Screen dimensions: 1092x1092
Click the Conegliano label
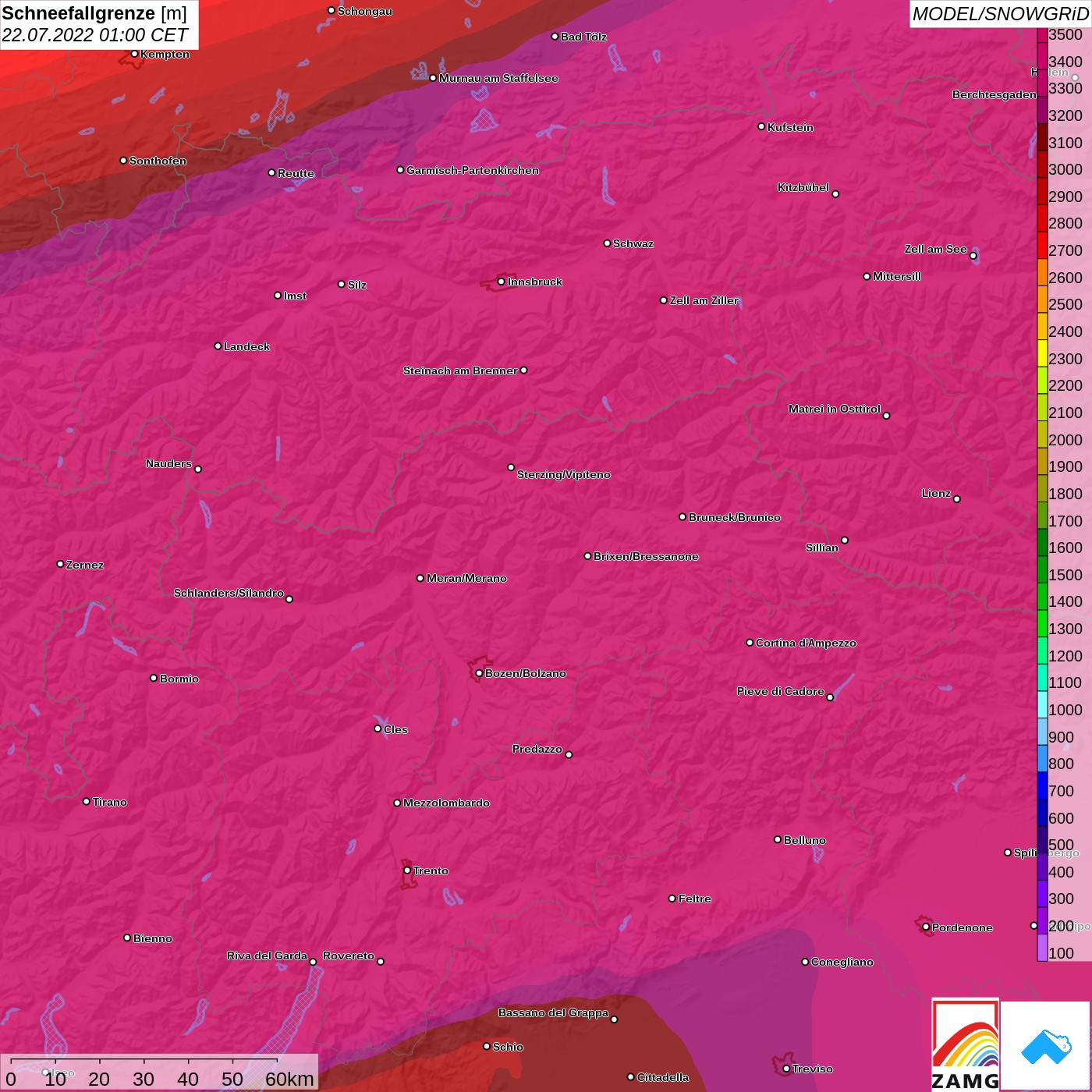[x=842, y=962]
